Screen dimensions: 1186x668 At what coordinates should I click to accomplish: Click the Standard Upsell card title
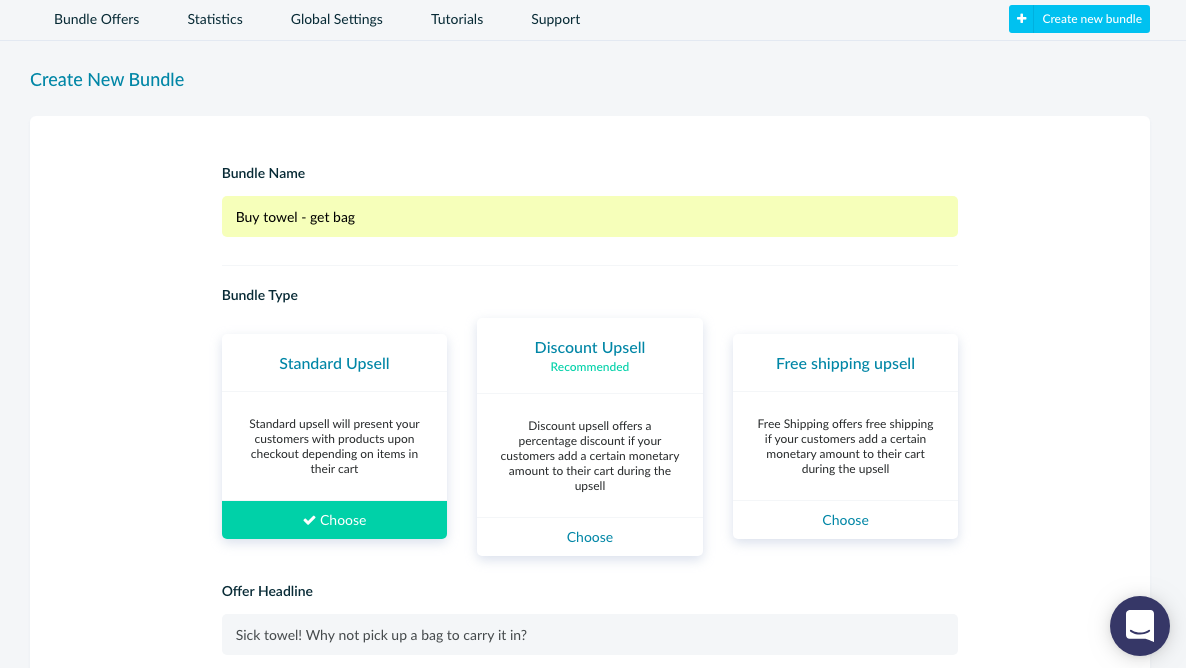pyautogui.click(x=334, y=363)
